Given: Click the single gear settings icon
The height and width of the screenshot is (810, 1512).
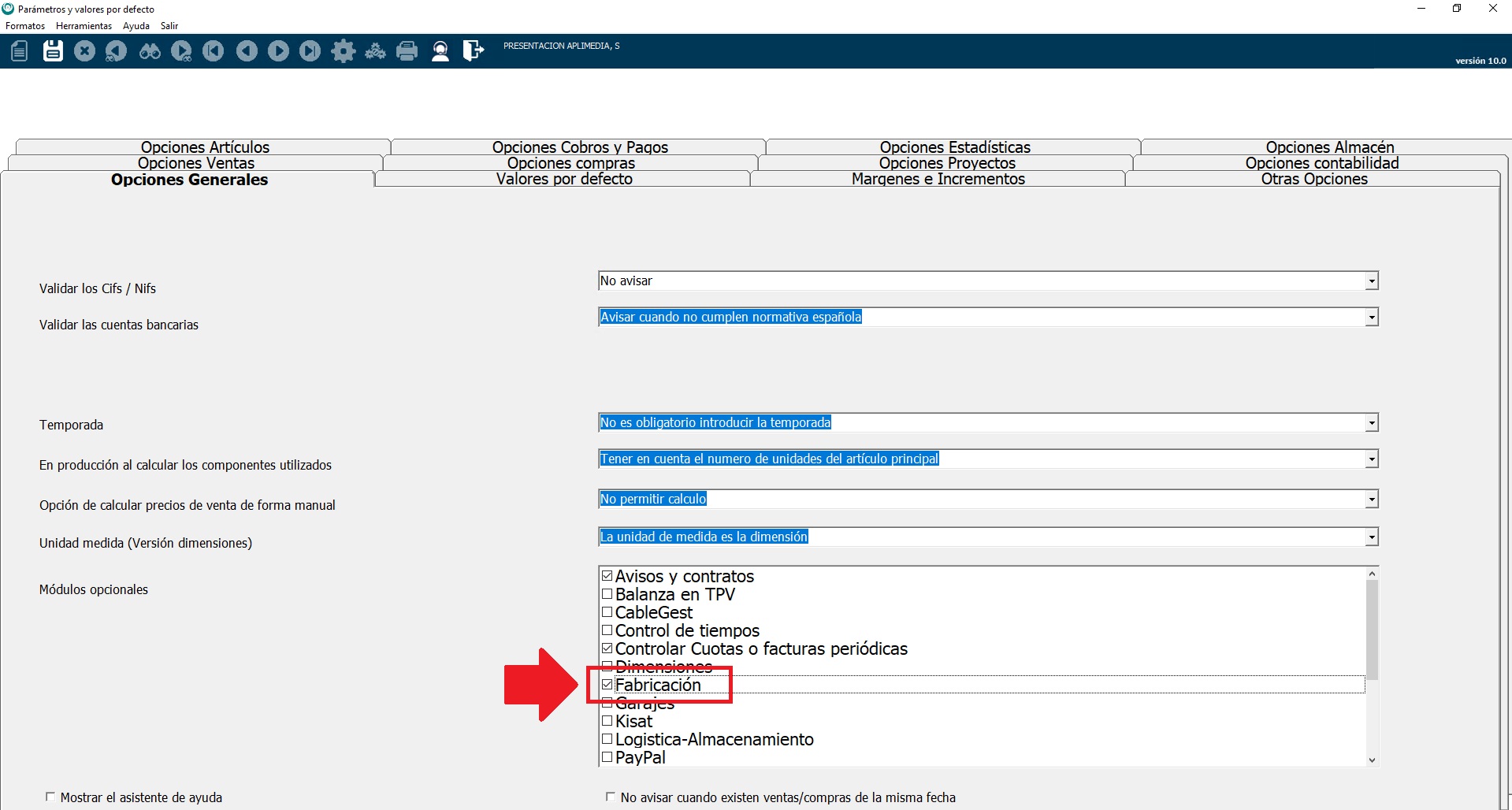Looking at the screenshot, I should (x=343, y=51).
